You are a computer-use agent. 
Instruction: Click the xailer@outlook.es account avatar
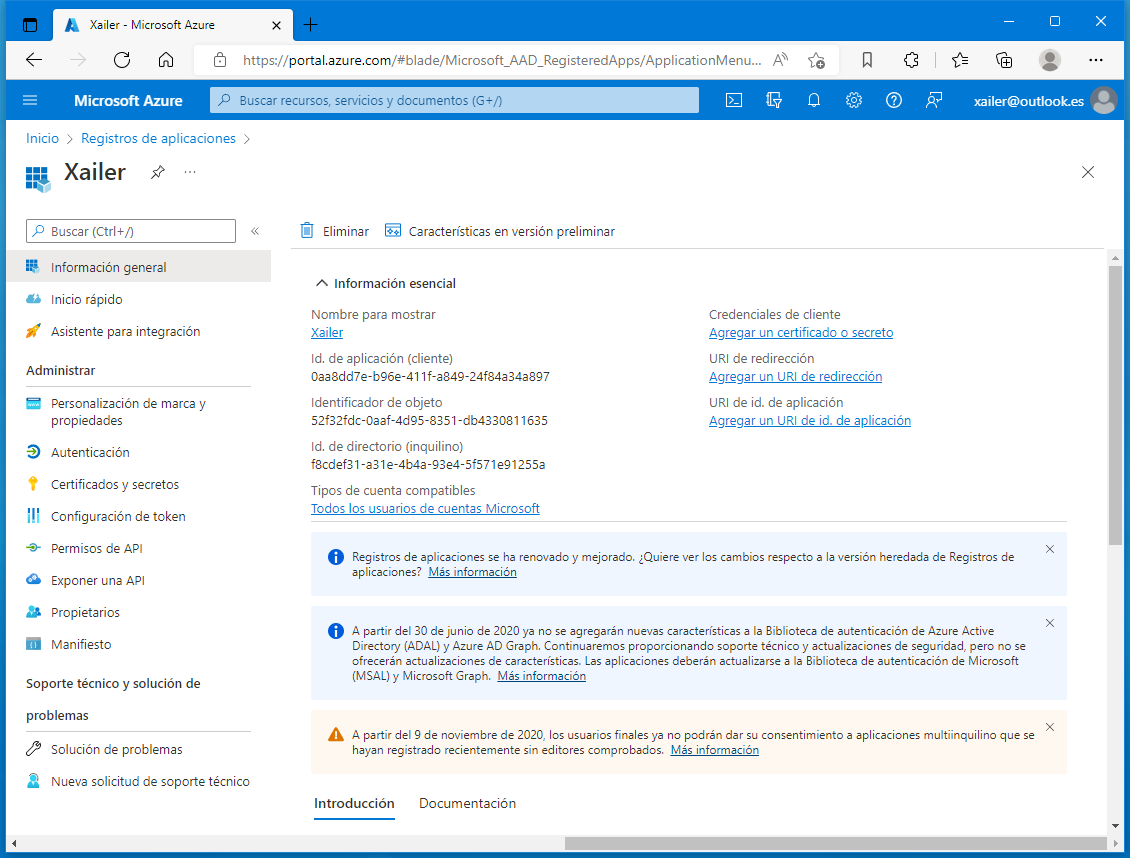tap(1103, 100)
